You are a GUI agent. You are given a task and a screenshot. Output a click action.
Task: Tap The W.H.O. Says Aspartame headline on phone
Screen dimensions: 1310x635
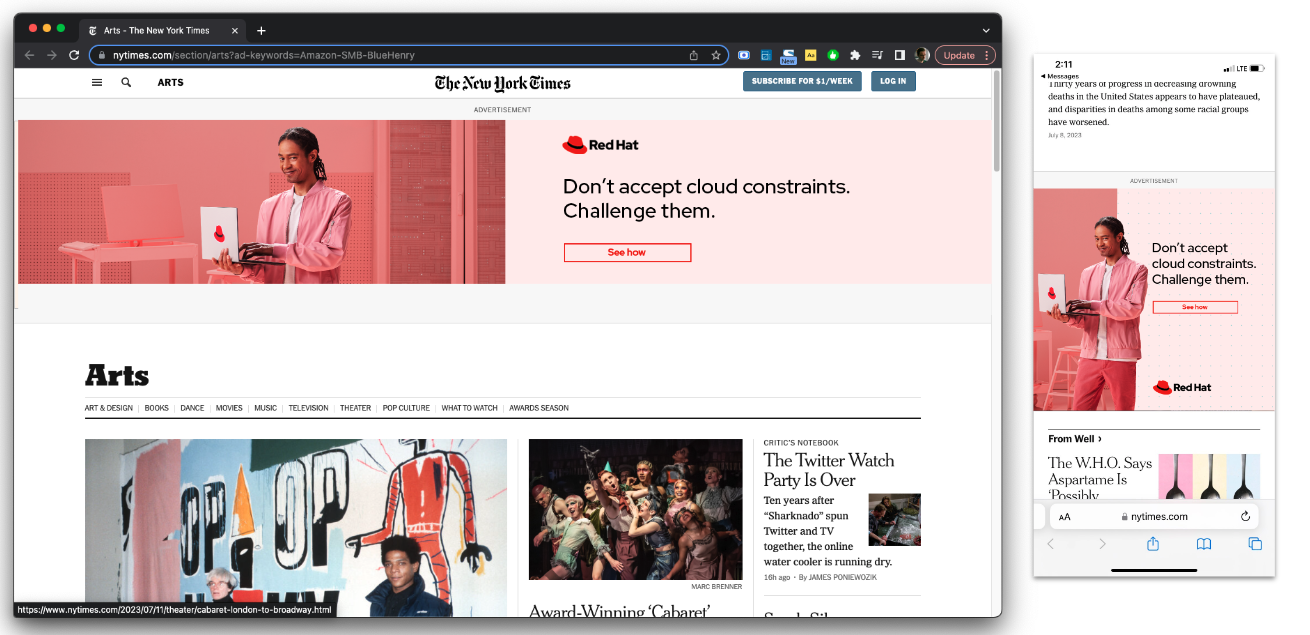1100,479
